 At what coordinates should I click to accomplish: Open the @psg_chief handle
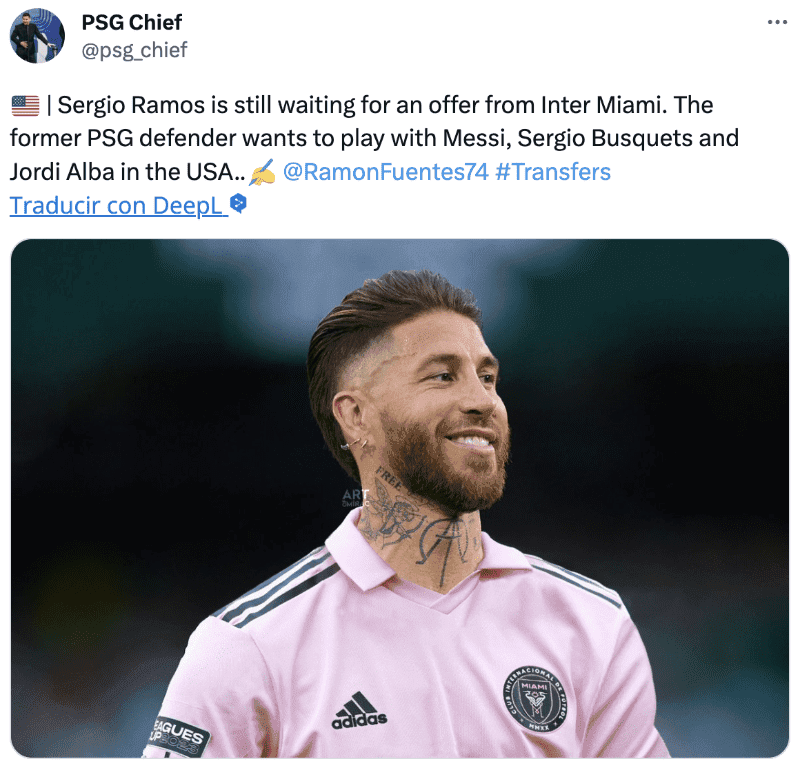tap(134, 50)
